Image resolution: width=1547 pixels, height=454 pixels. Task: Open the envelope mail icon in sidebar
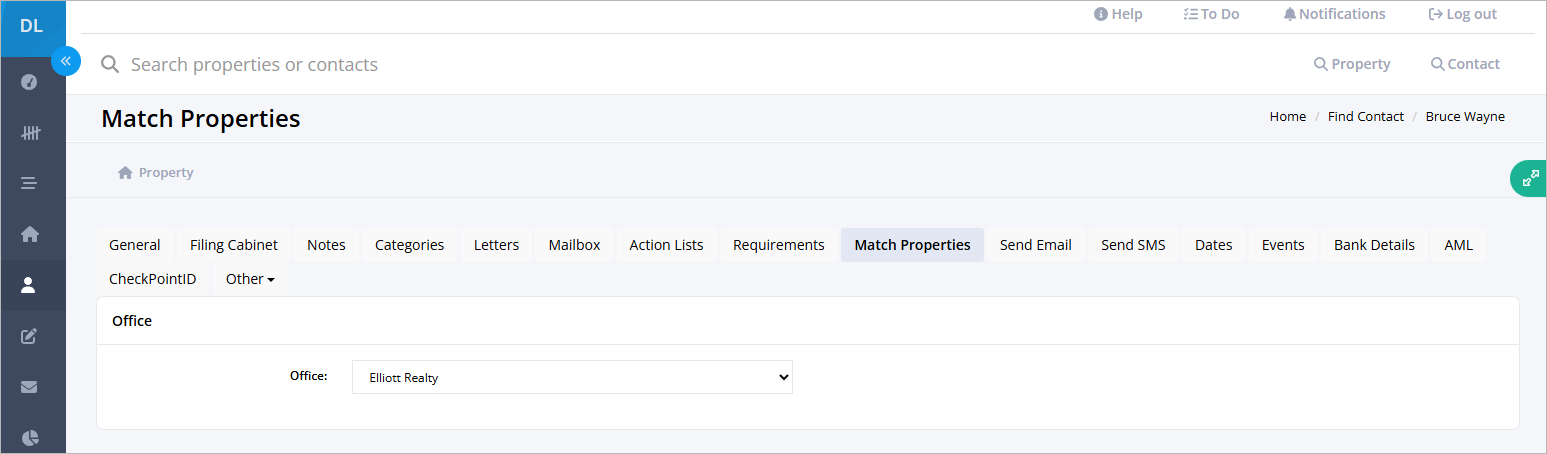[x=29, y=386]
